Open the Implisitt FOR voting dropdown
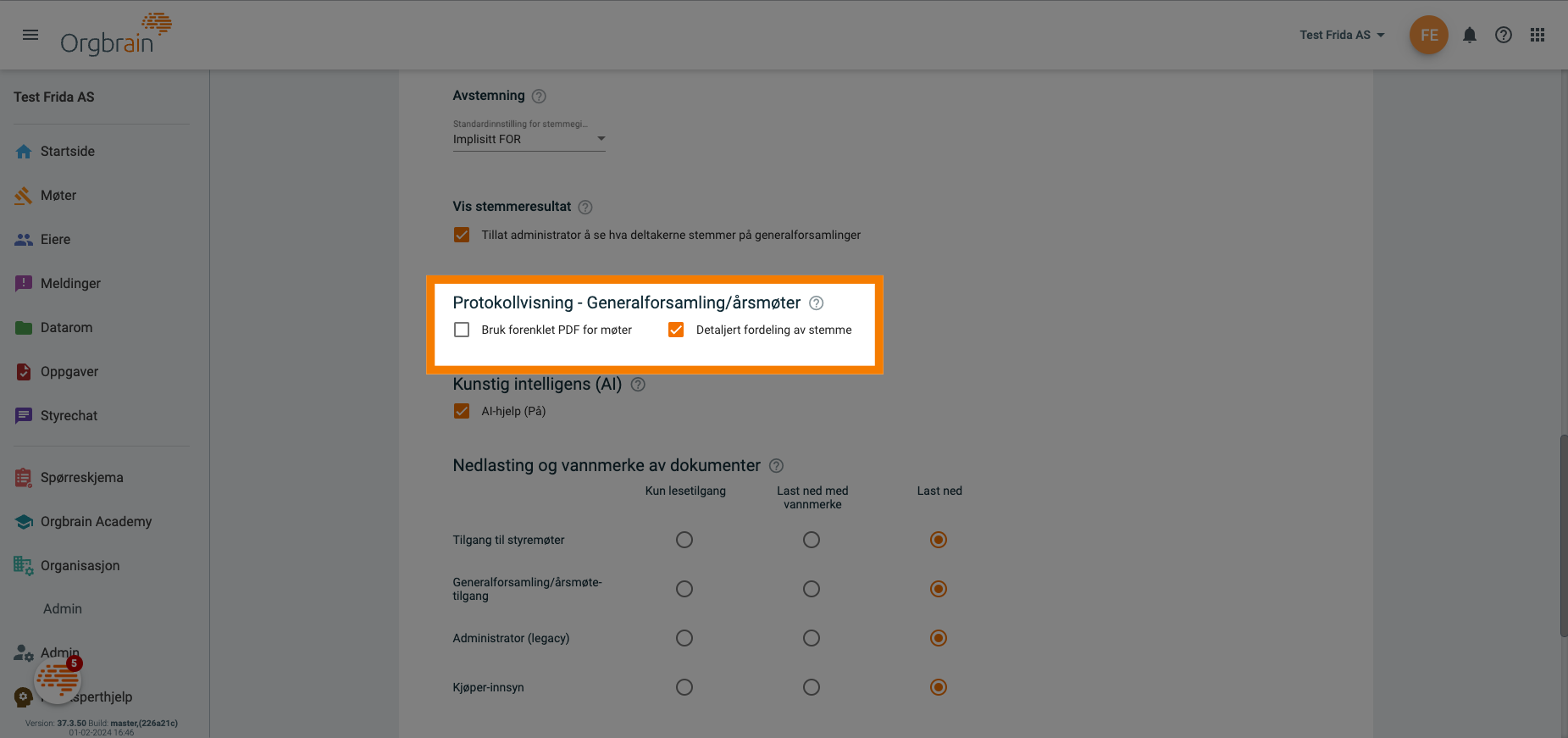This screenshot has width=1568, height=738. [529, 139]
